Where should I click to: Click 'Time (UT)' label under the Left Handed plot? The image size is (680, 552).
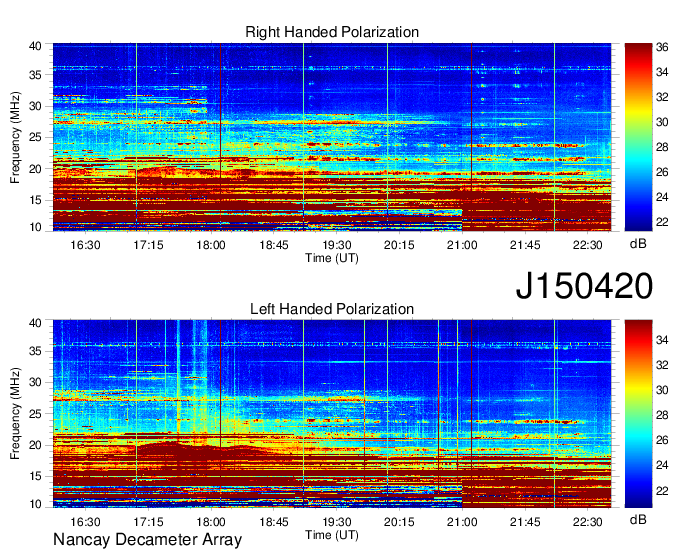pyautogui.click(x=332, y=535)
